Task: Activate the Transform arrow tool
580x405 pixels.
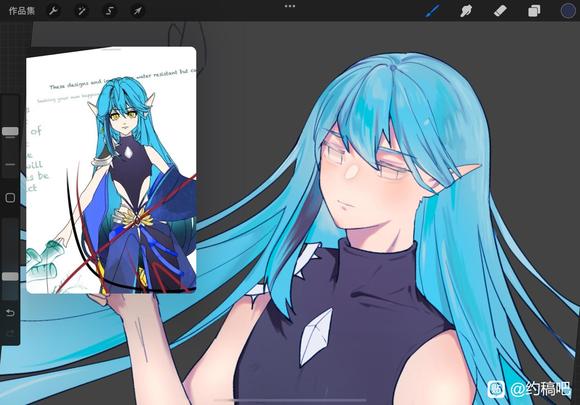Action: (137, 11)
